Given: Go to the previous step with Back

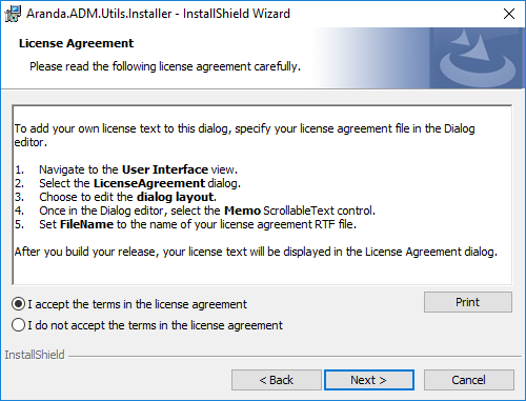Looking at the screenshot, I should [x=276, y=380].
